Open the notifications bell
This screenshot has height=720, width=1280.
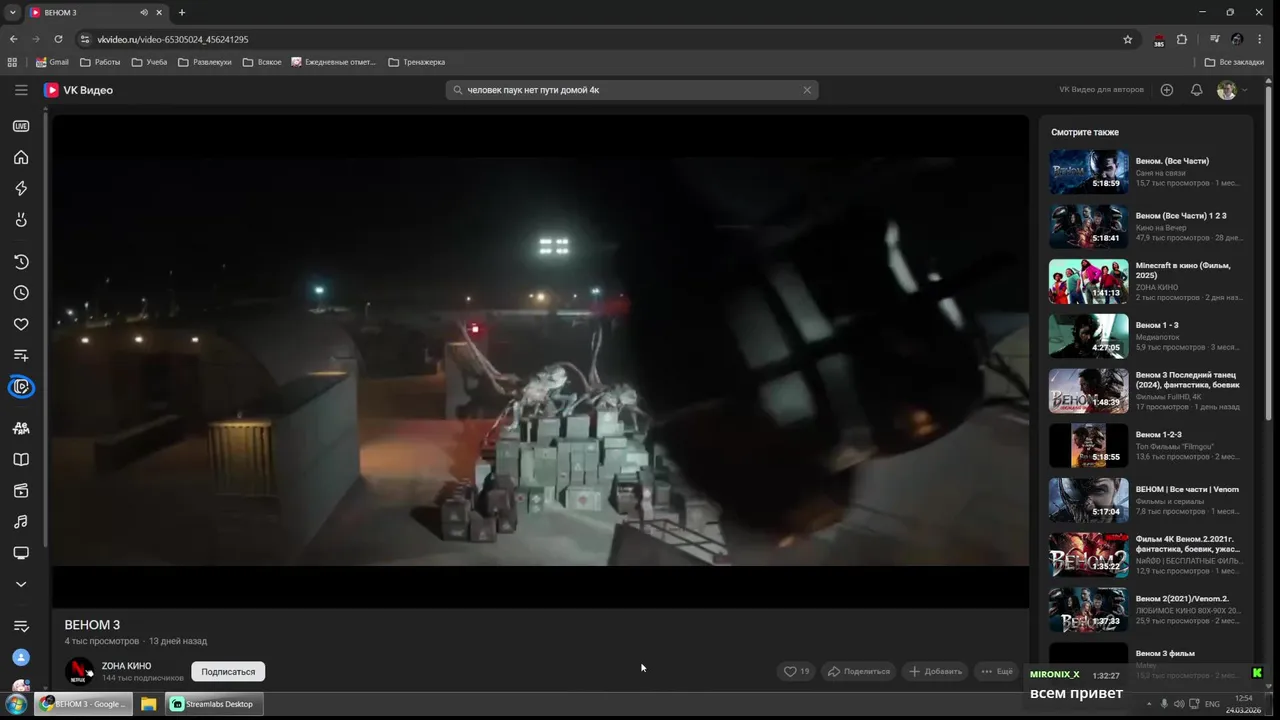[x=1196, y=90]
